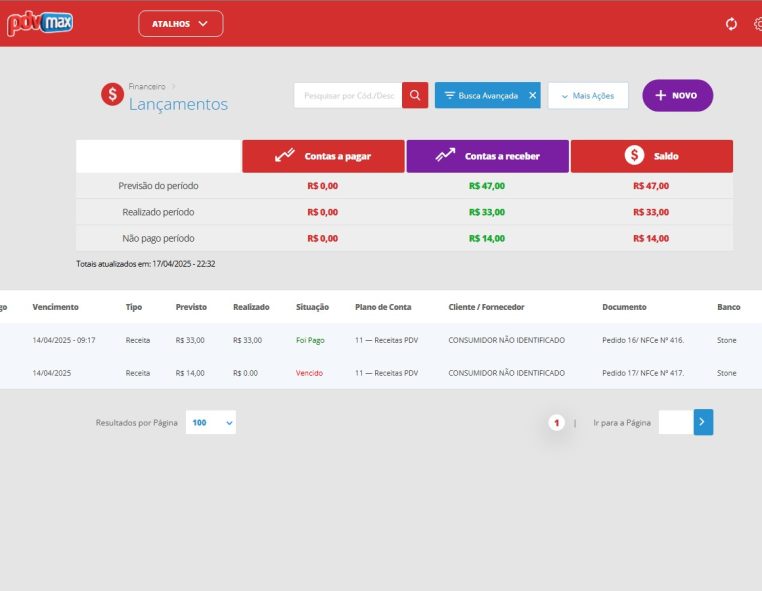Click the purple Novo button
The image size is (762, 591).
[677, 95]
